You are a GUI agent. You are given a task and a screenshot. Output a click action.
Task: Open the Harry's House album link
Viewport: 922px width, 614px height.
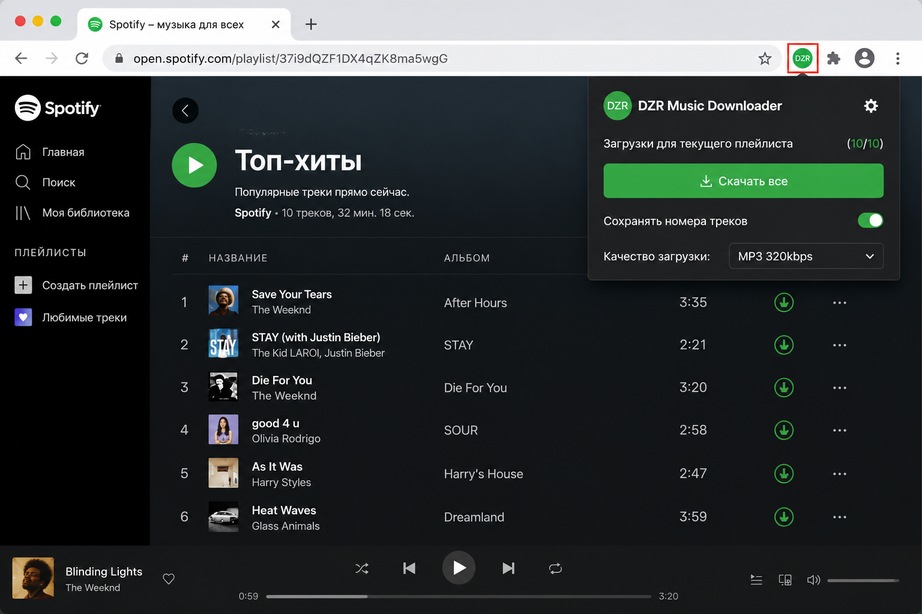[483, 474]
